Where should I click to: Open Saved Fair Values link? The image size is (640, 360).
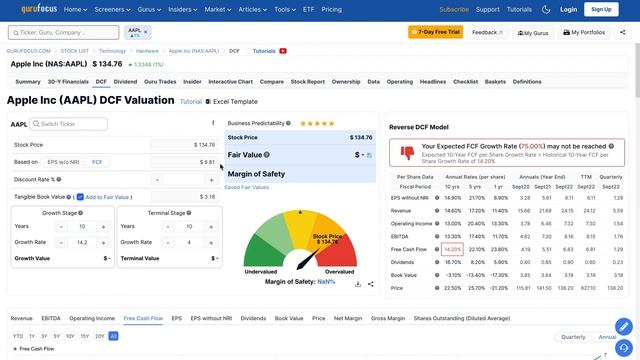point(247,187)
